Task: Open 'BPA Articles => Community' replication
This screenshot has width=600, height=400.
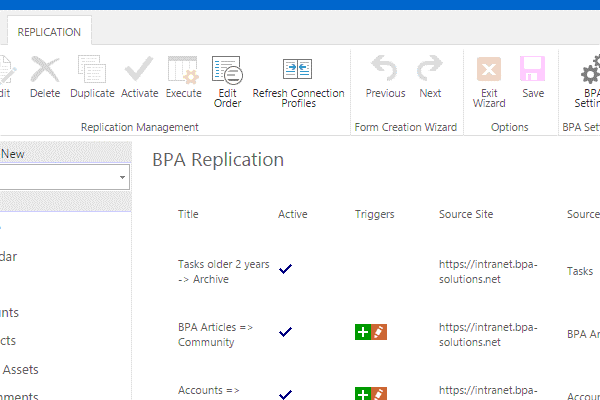Action: 215,335
